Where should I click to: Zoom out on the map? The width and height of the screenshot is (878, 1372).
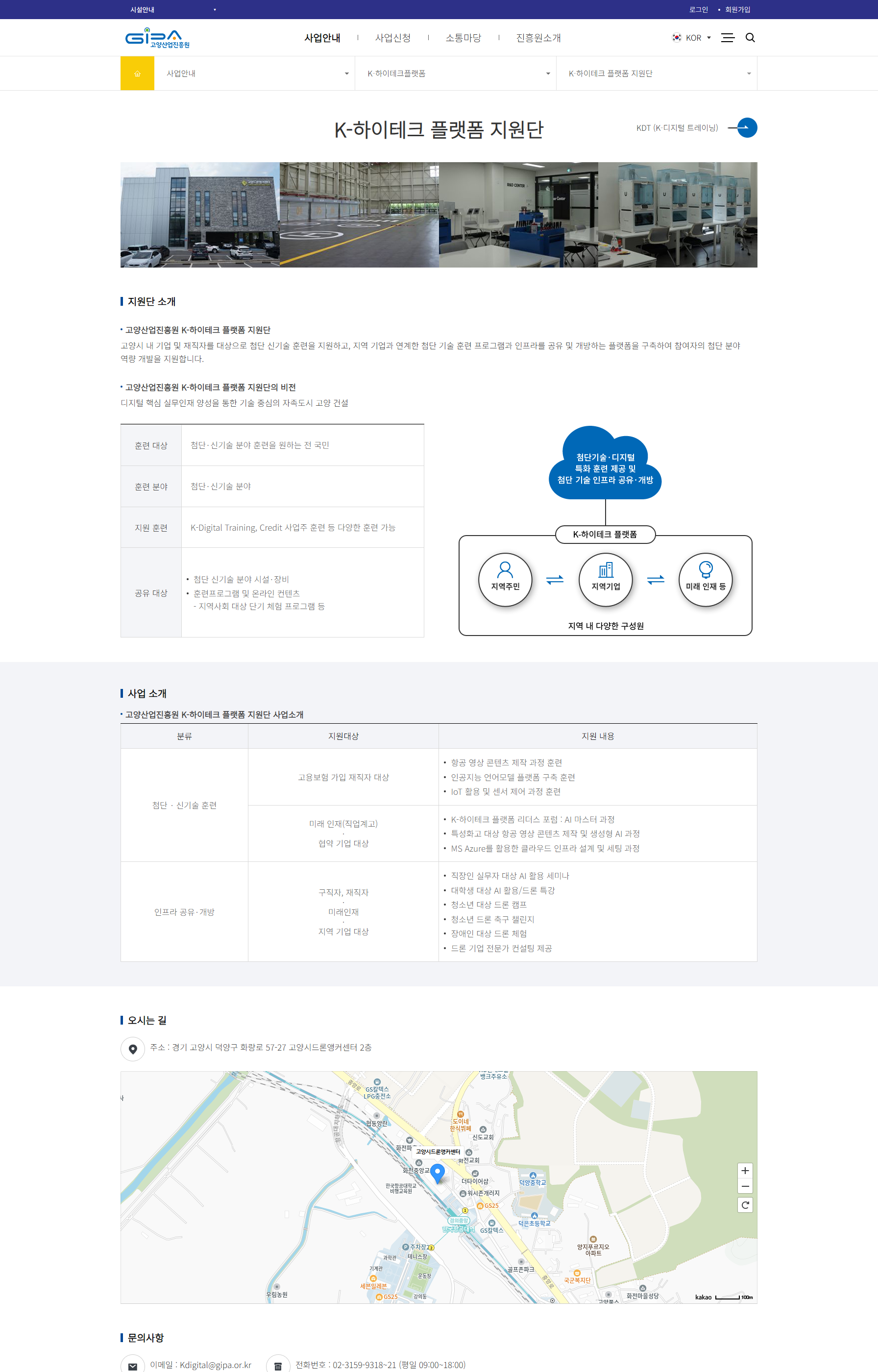pos(745,1186)
